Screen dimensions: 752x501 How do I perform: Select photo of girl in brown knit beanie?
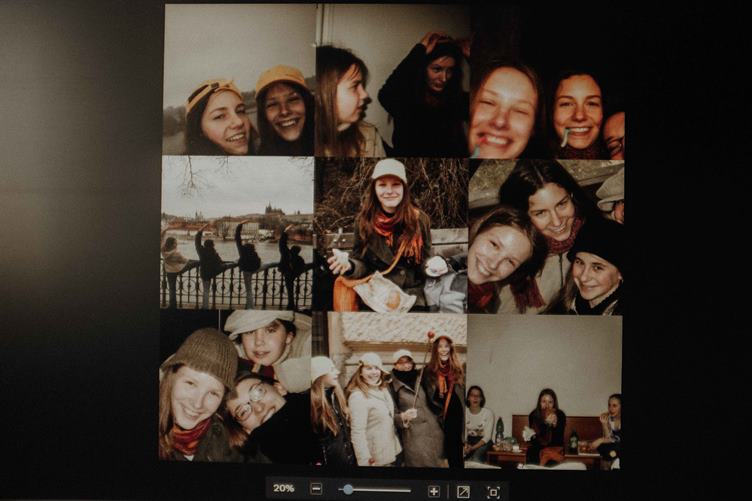[x=235, y=386]
